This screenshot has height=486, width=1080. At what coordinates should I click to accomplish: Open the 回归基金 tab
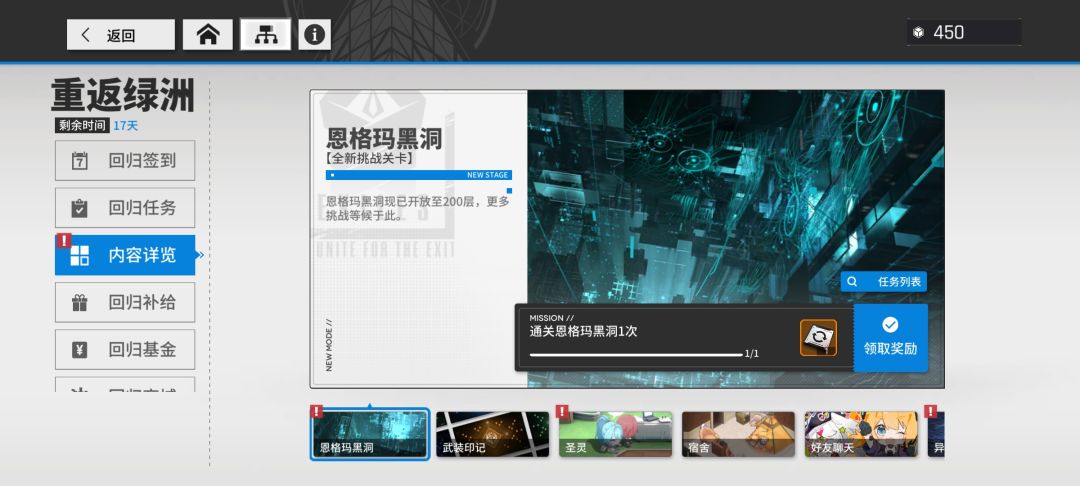[x=125, y=350]
